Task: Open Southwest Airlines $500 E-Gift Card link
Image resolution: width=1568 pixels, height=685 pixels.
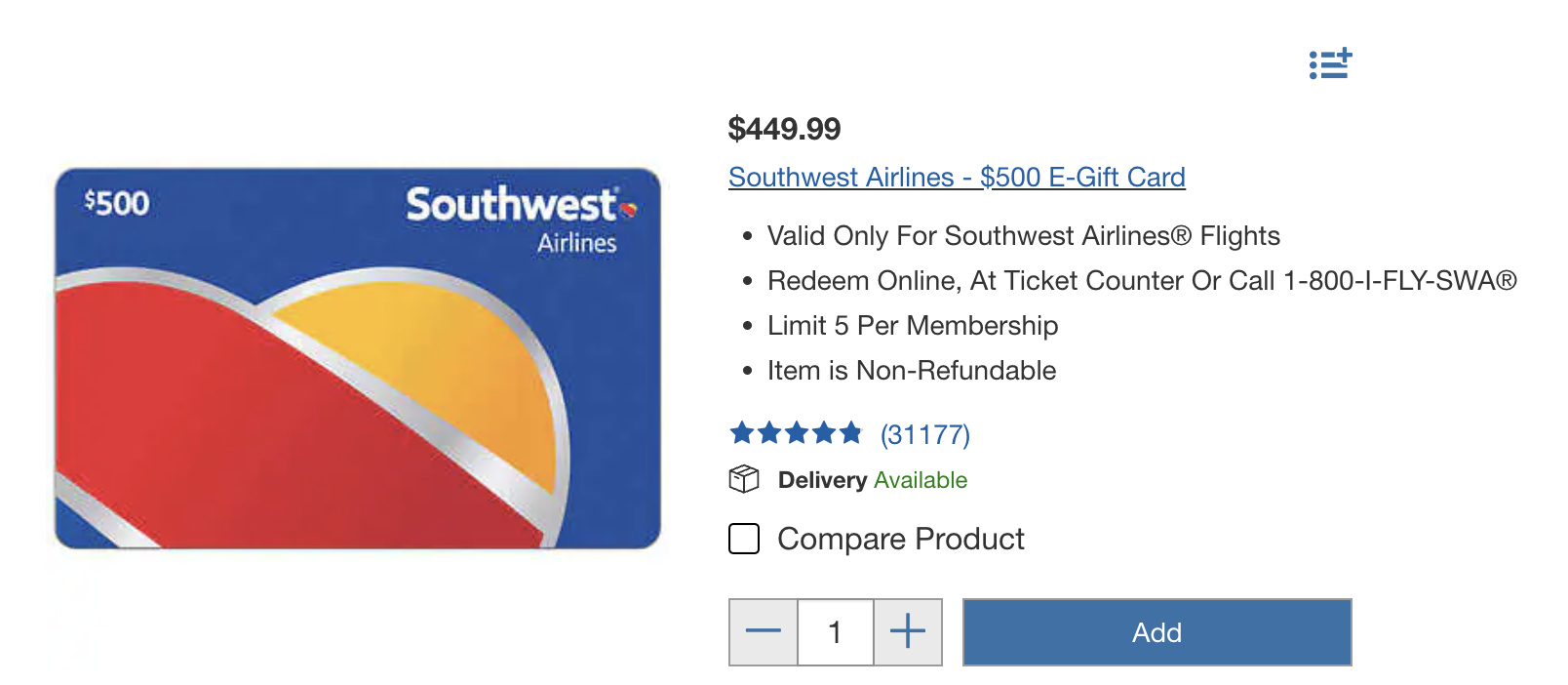Action: tap(957, 177)
